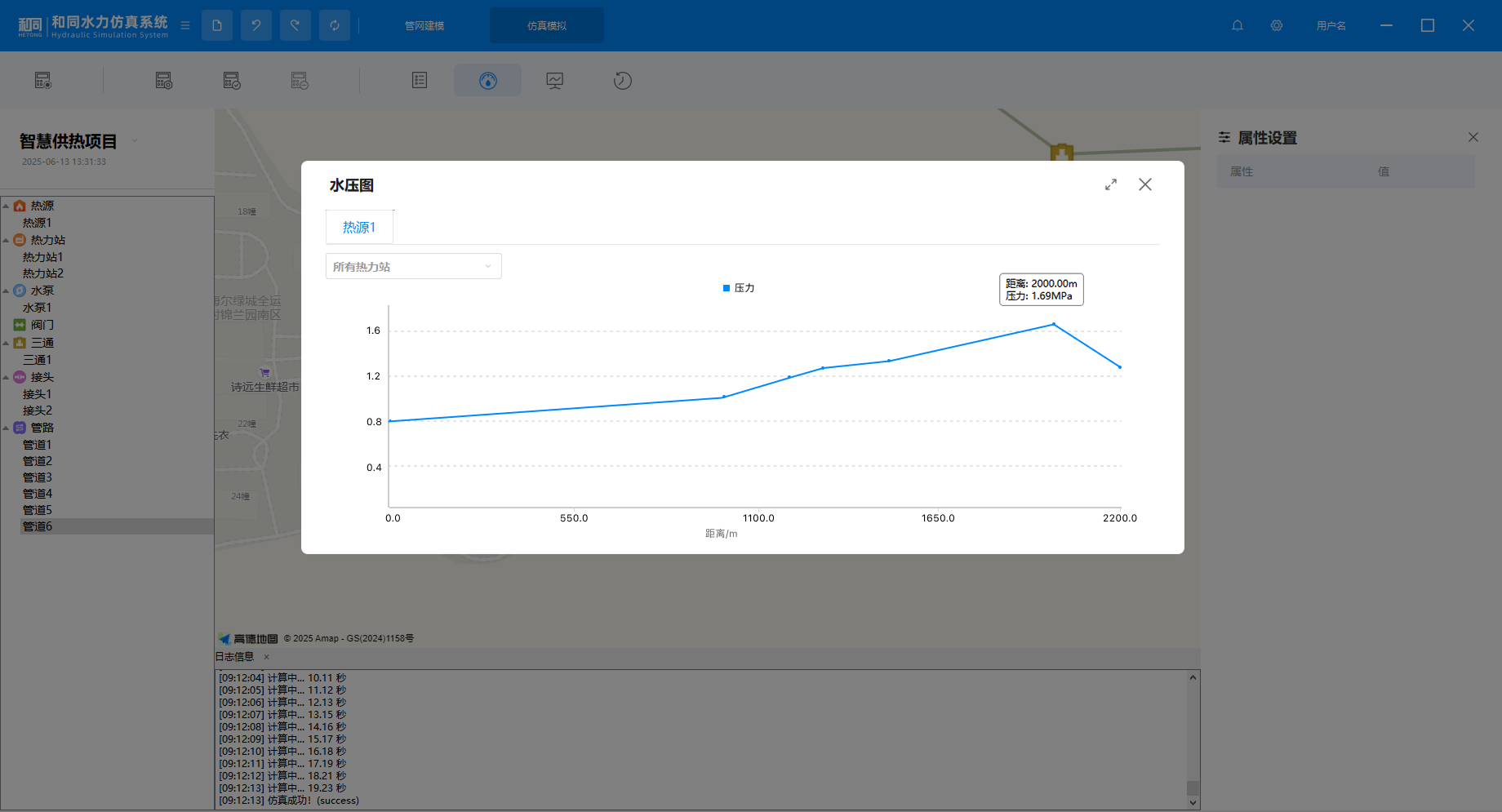The height and width of the screenshot is (812, 1502).
Task: Close the 水压图 dialog
Action: pos(1145,184)
